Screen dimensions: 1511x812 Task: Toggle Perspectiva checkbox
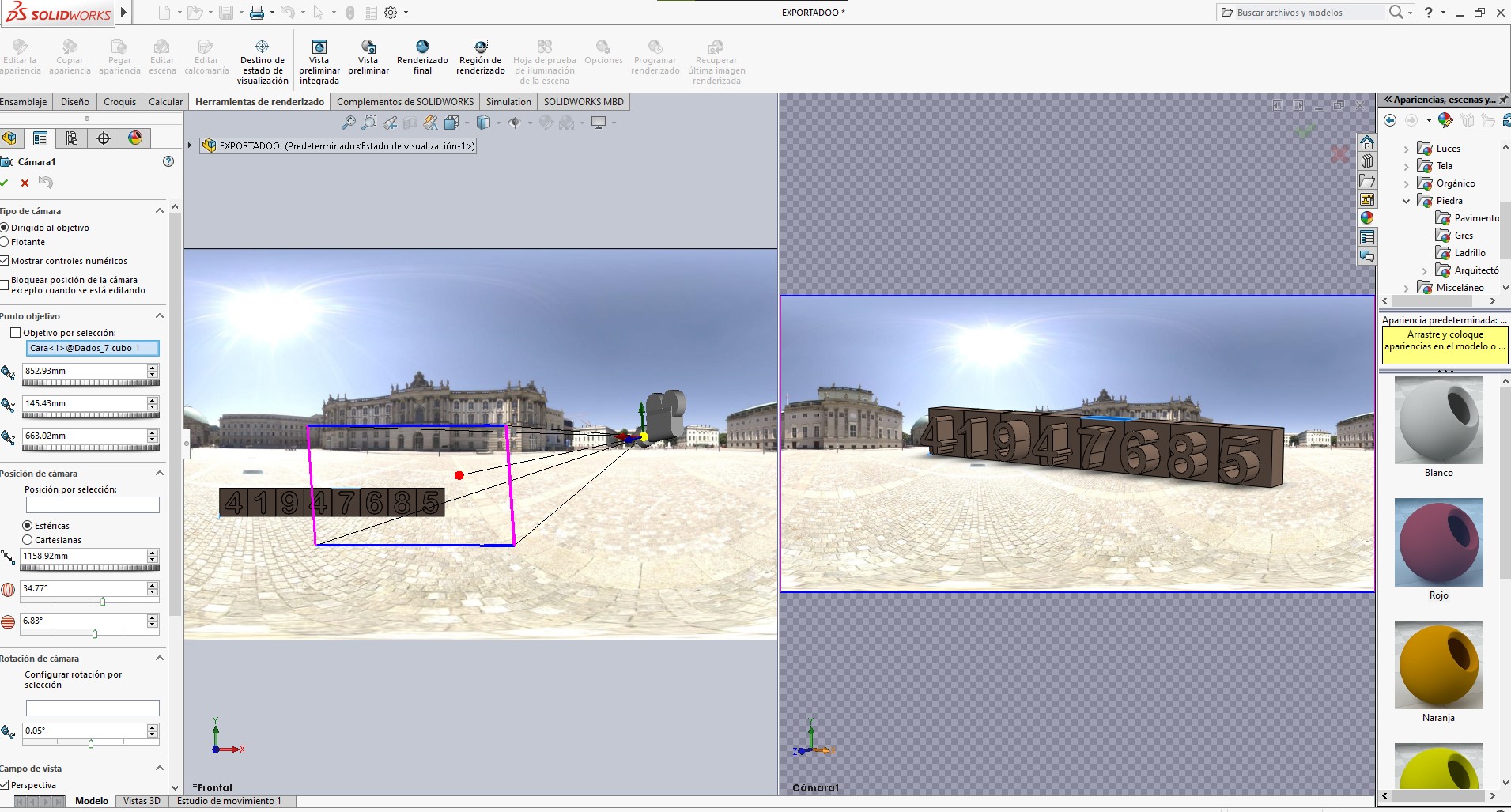point(4,785)
